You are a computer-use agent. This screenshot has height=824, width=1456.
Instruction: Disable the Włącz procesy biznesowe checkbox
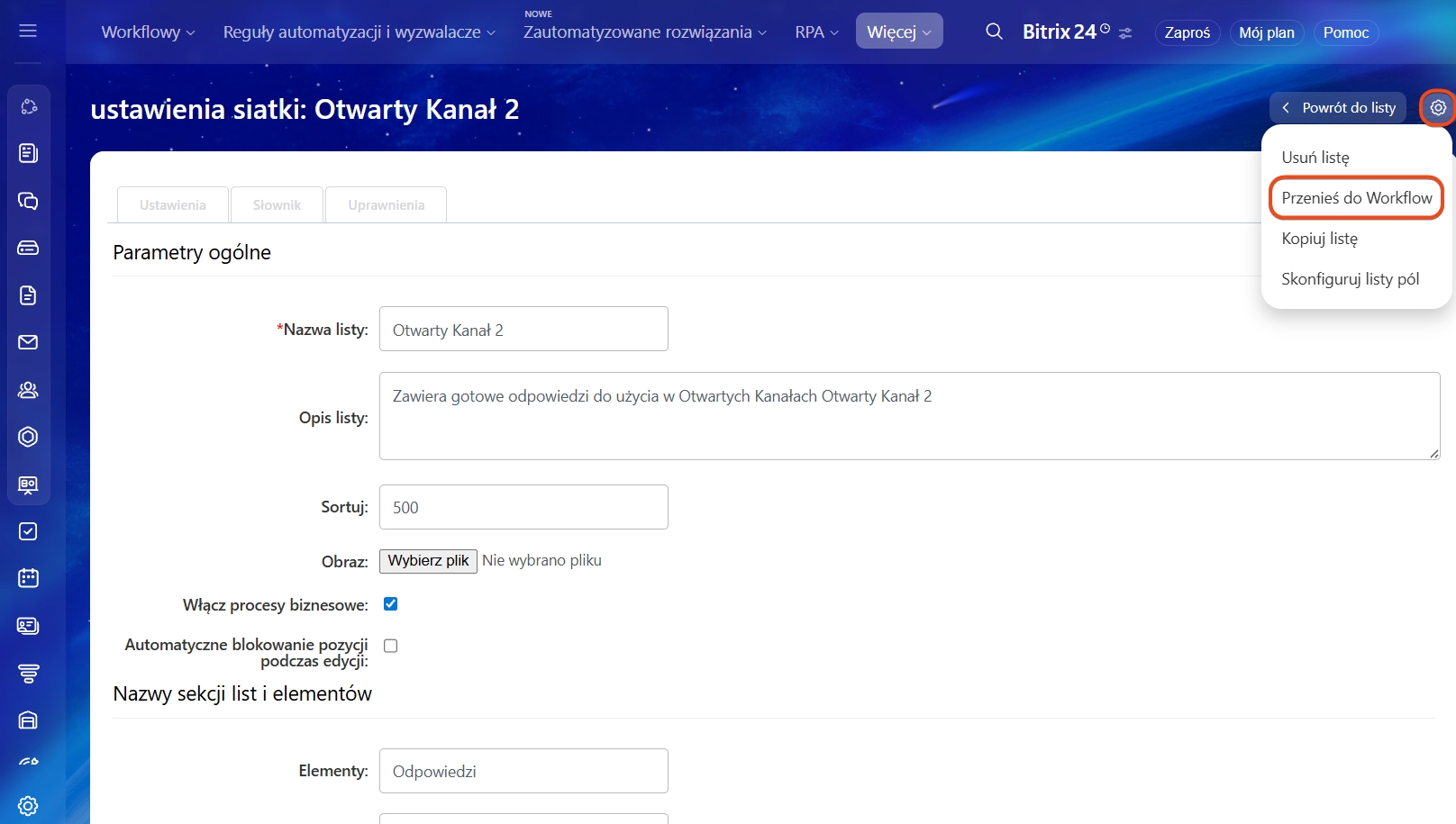pyautogui.click(x=390, y=604)
